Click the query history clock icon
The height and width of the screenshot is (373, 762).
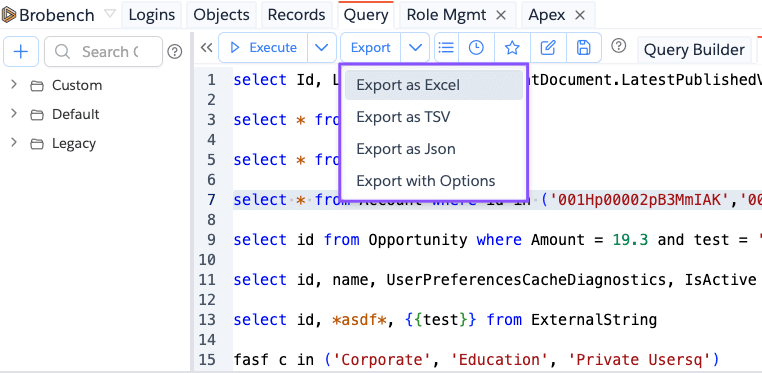pos(476,48)
